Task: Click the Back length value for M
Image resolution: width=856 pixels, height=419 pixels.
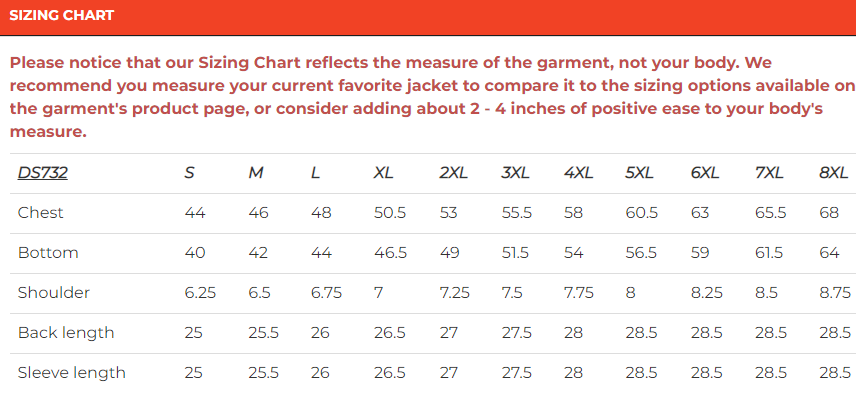Action: tap(263, 333)
